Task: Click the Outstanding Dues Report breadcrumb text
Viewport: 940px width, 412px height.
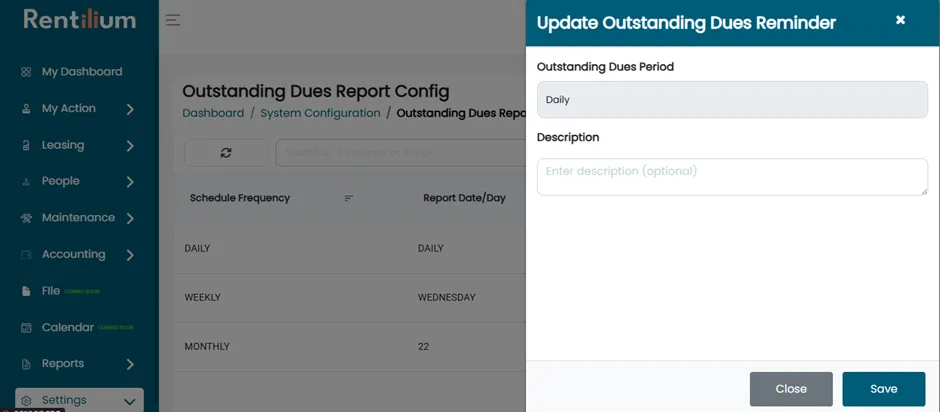Action: tap(461, 113)
